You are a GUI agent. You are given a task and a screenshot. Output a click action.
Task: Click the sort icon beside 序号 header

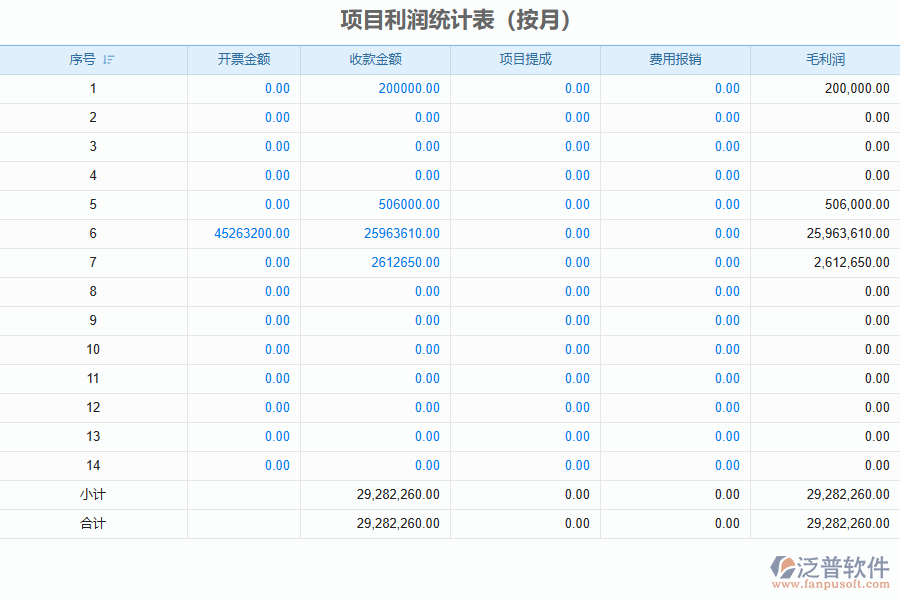click(109, 60)
